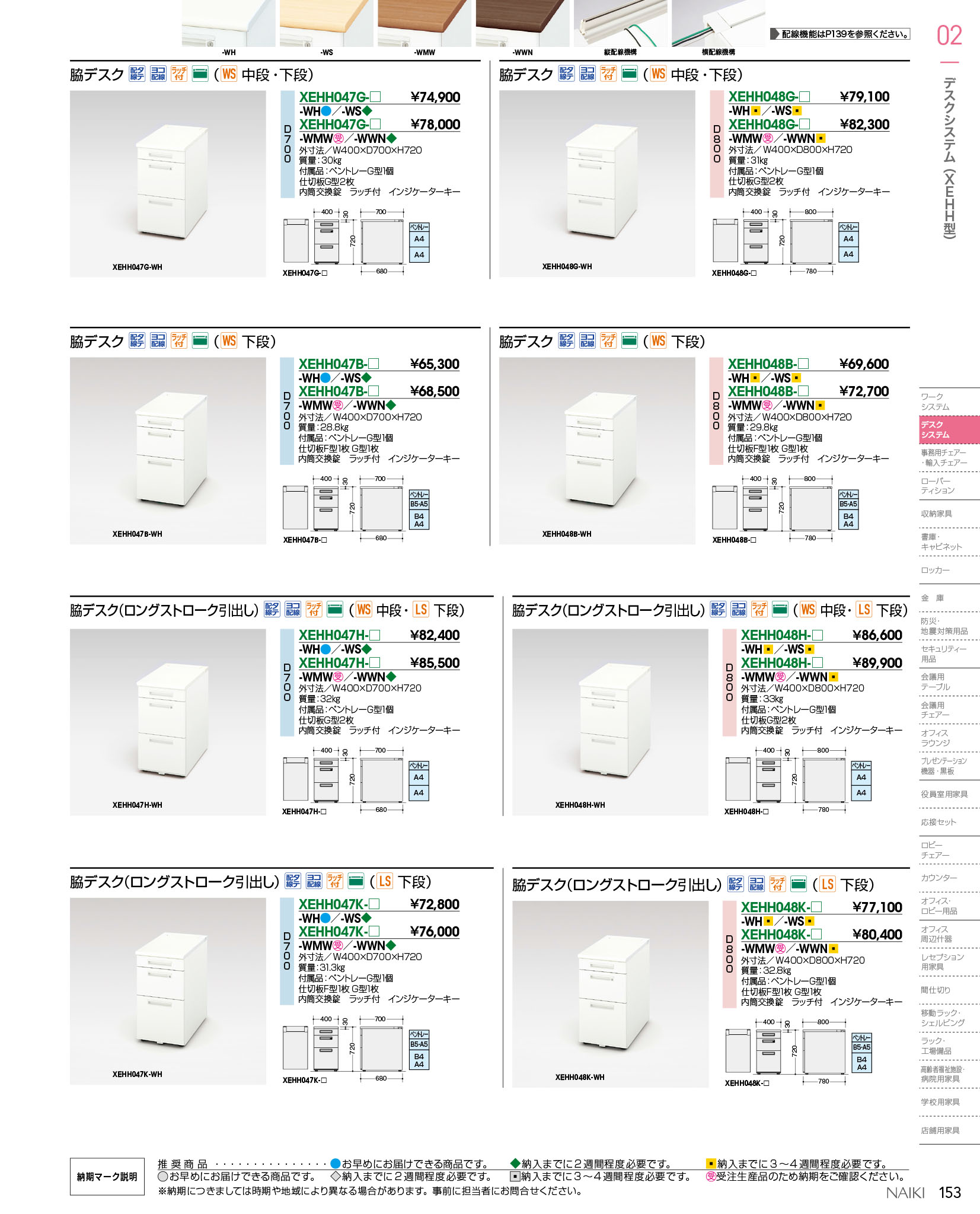
Task: Click the orange WS badge in the XEHH048B heading
Action: pyautogui.click(x=658, y=340)
